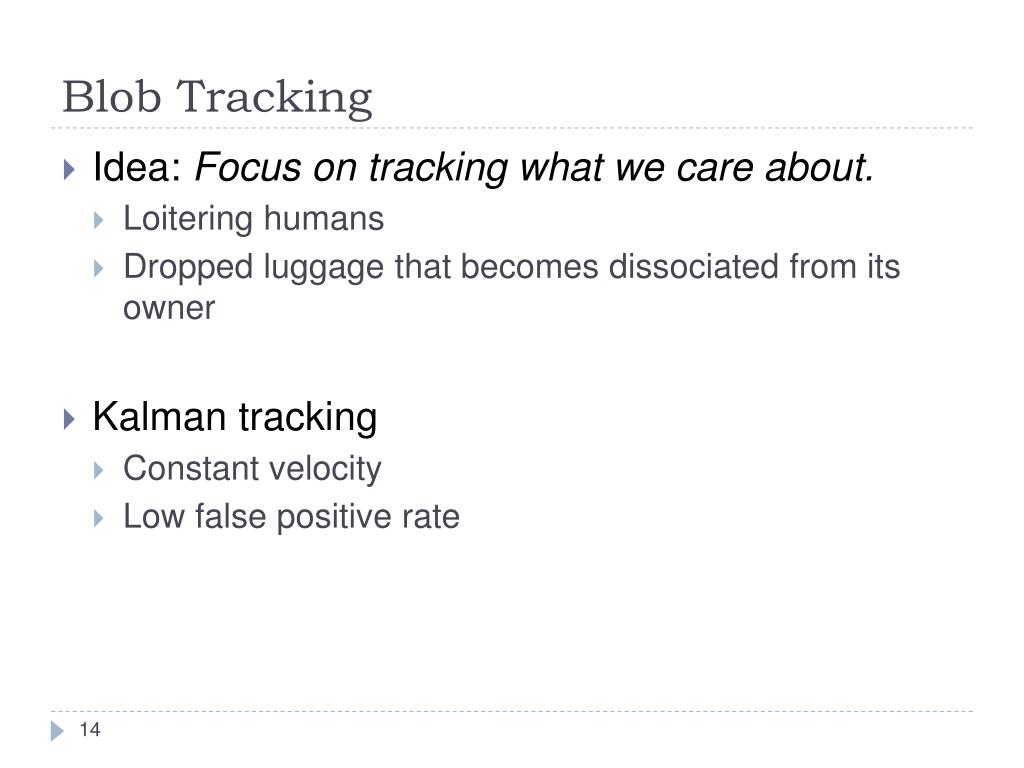The image size is (1024, 768).
Task: Select the word Idea: in first bullet
Action: (x=137, y=167)
